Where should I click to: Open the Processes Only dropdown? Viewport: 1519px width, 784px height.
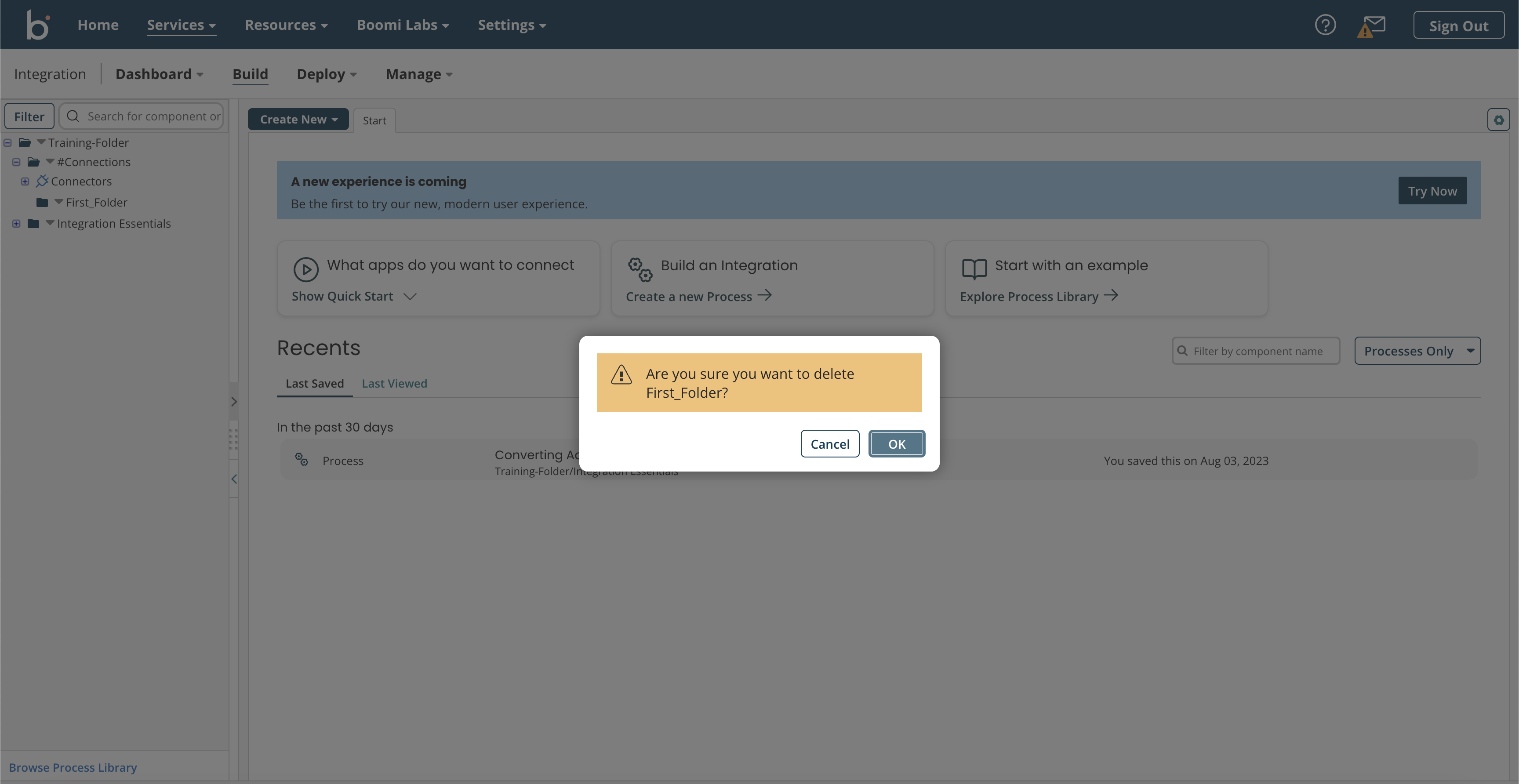coord(1417,350)
